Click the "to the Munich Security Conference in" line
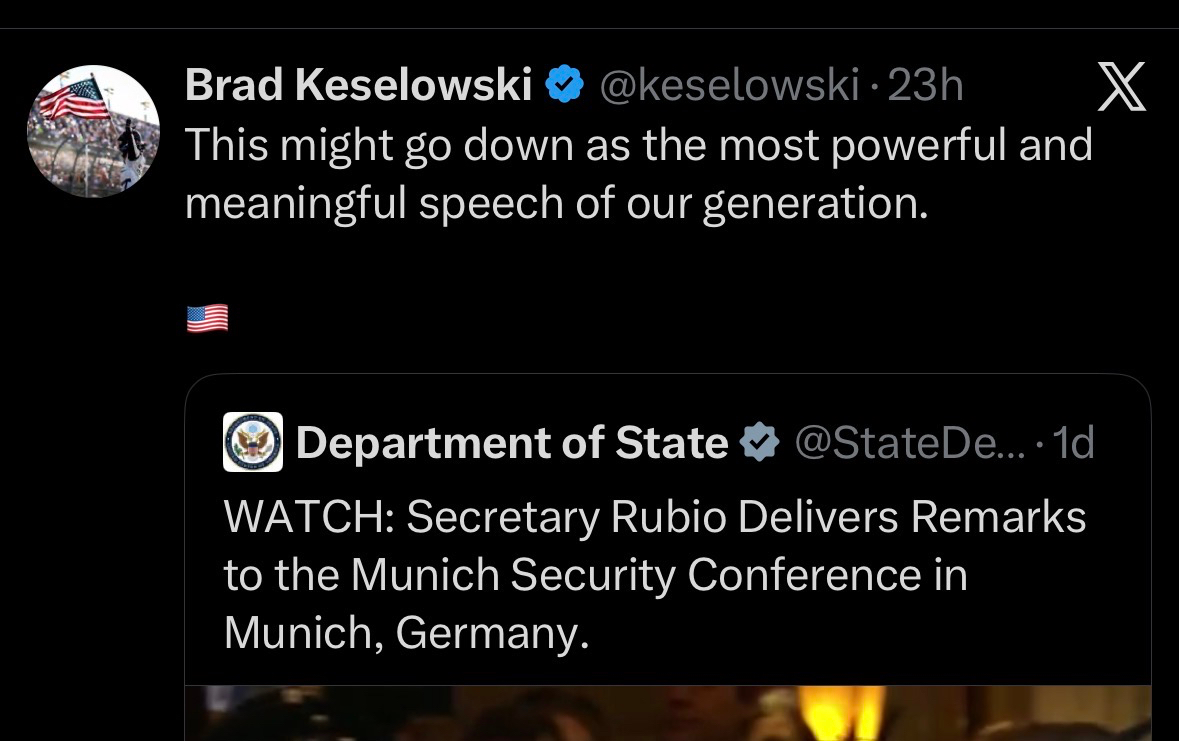The image size is (1179, 741). pos(595,575)
